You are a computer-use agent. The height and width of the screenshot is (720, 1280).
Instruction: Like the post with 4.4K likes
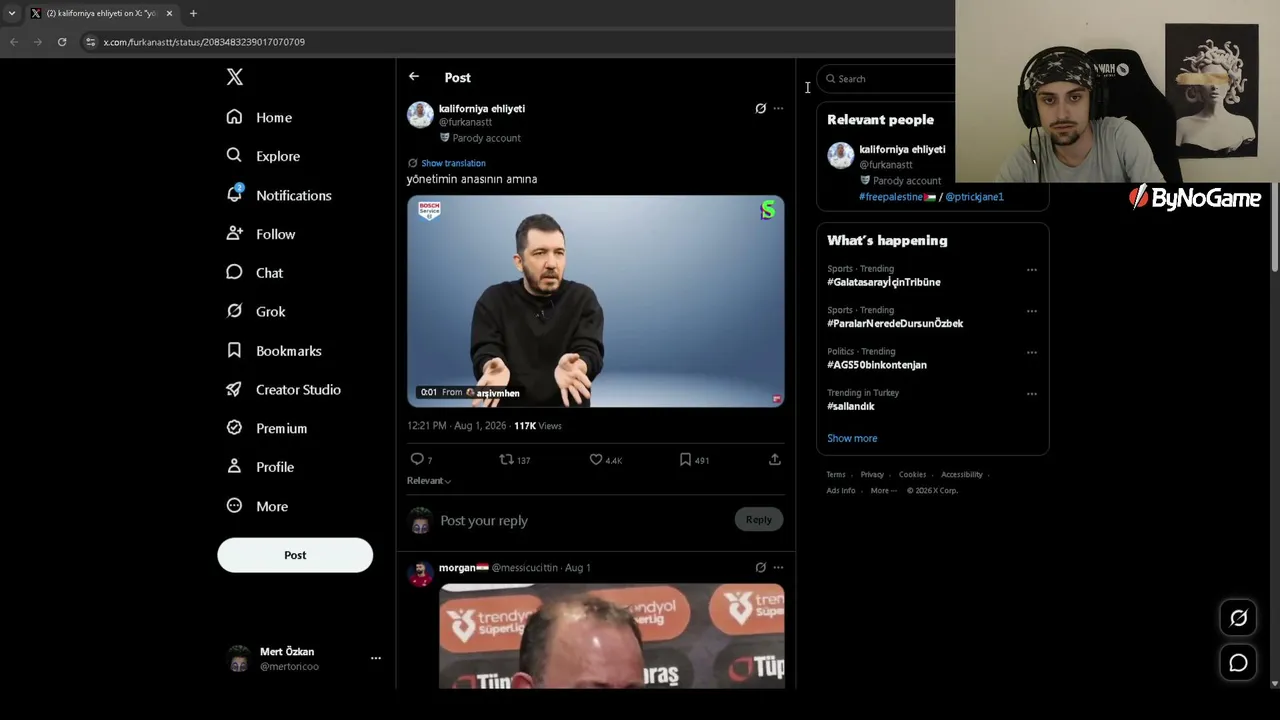596,459
